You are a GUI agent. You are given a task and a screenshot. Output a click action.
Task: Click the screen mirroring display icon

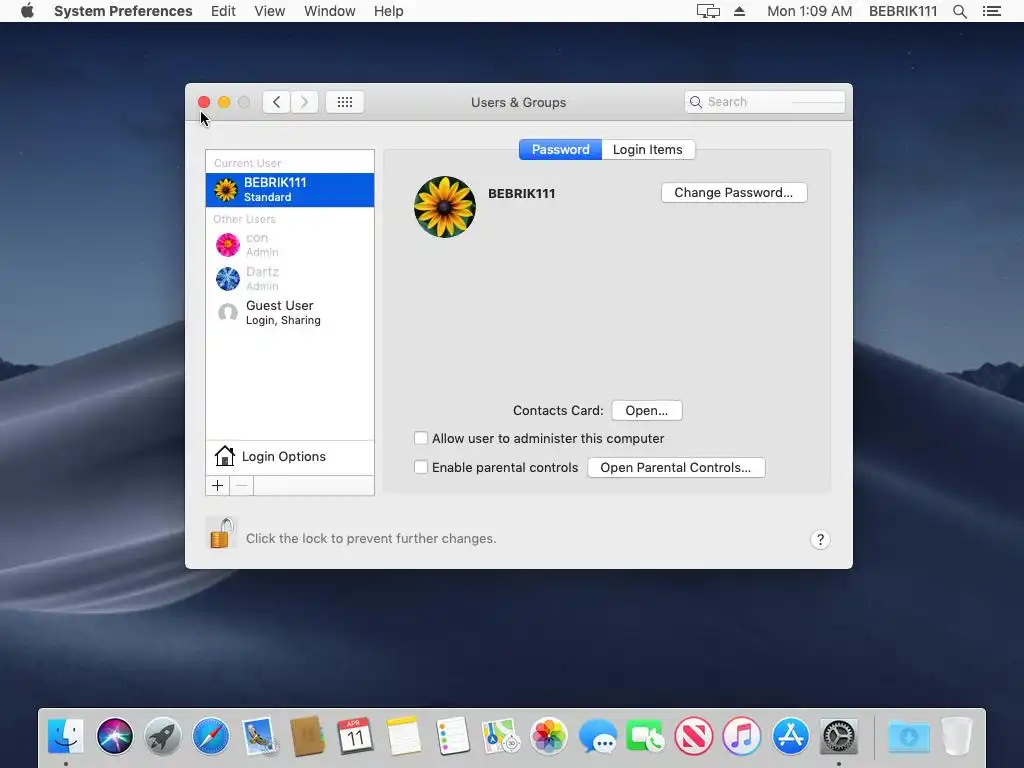click(708, 11)
